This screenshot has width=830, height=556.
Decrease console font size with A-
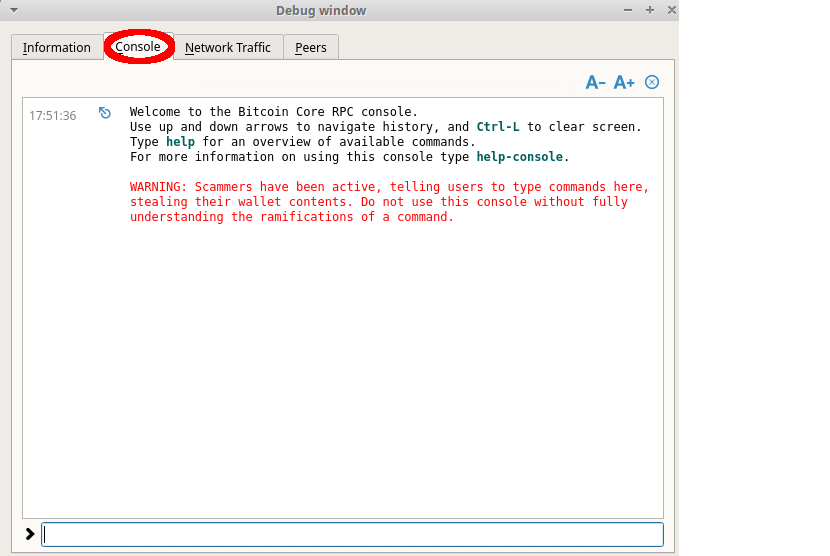click(595, 83)
